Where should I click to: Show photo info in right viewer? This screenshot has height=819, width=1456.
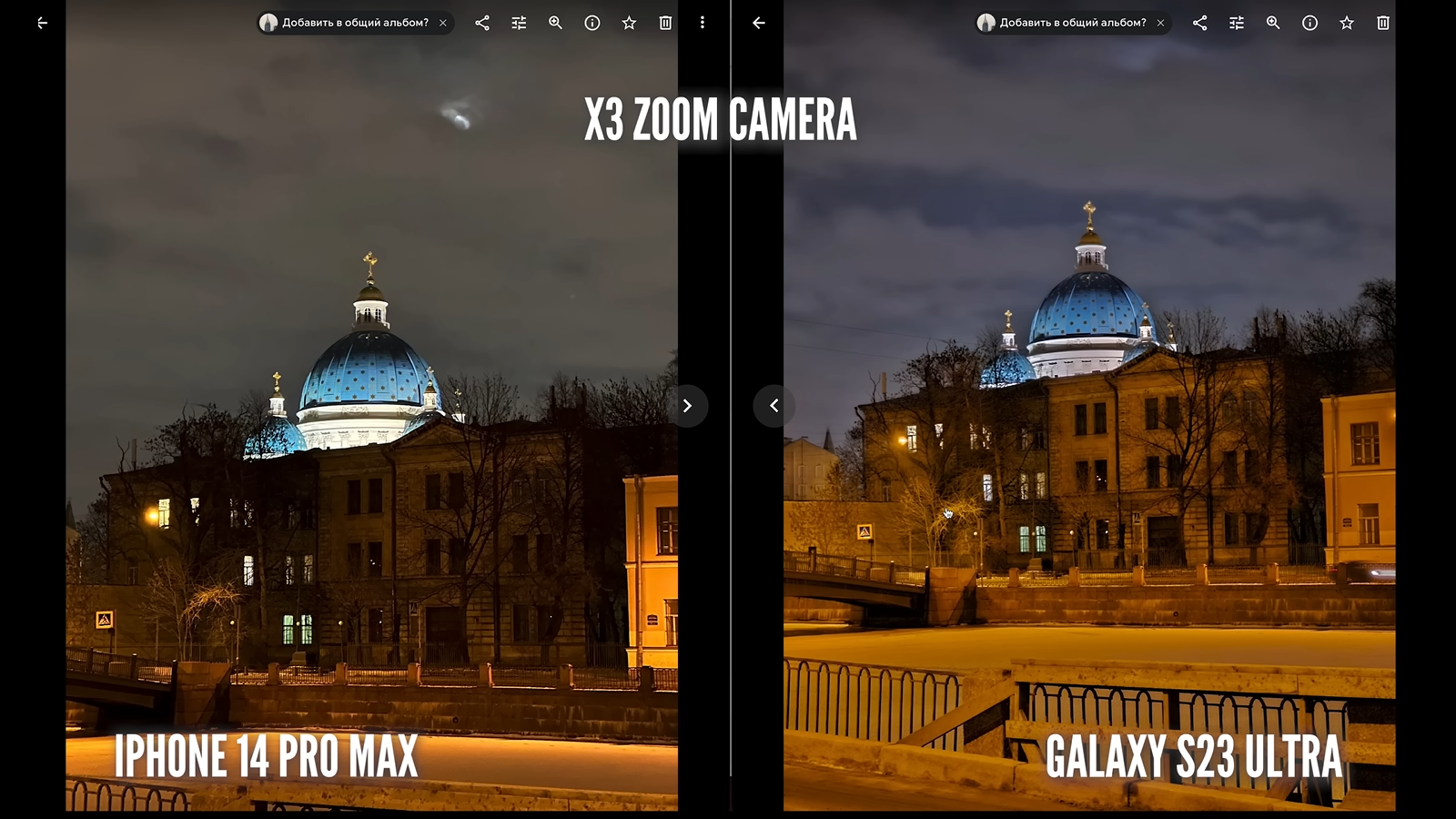point(1309,23)
